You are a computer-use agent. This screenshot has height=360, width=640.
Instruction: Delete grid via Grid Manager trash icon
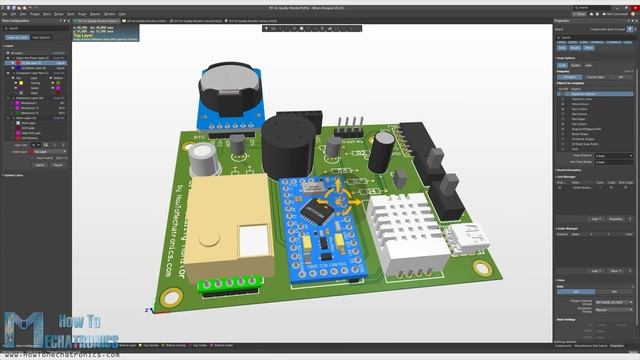[x=630, y=219]
